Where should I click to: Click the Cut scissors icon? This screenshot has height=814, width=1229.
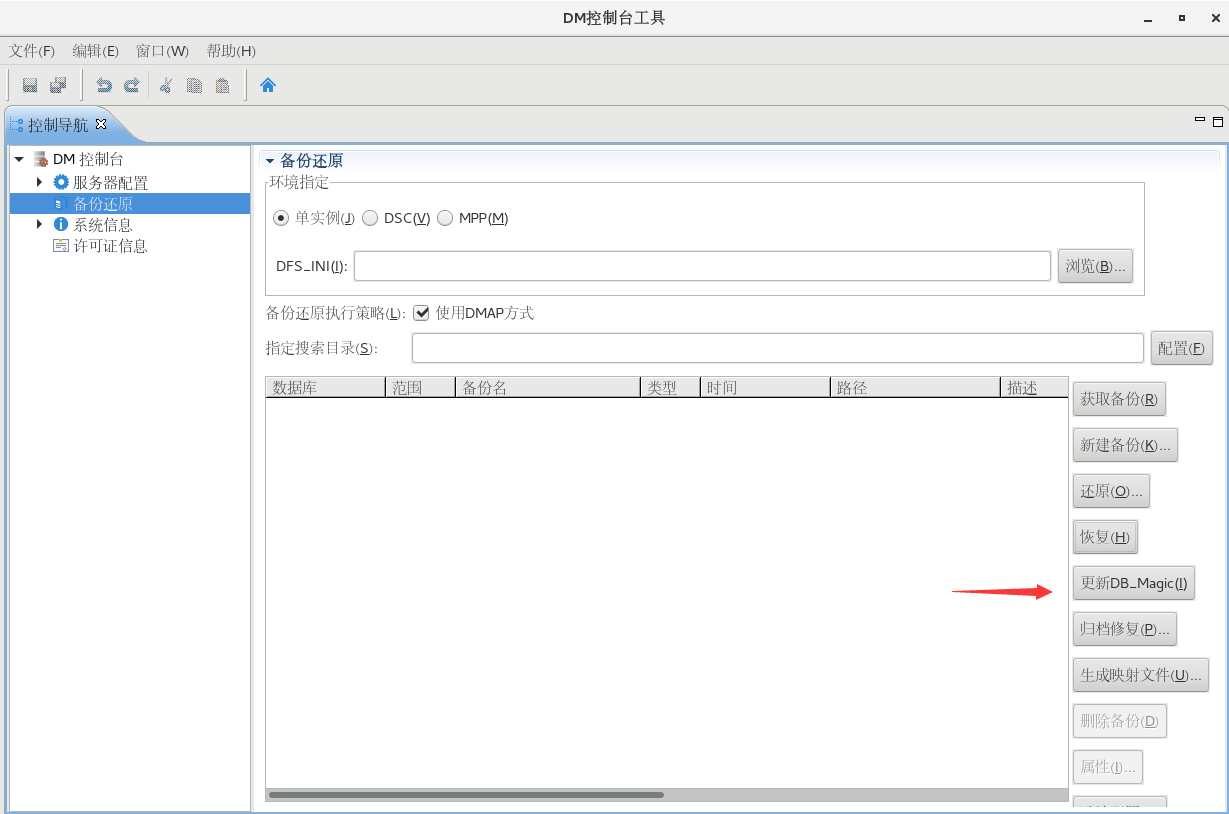coord(166,85)
